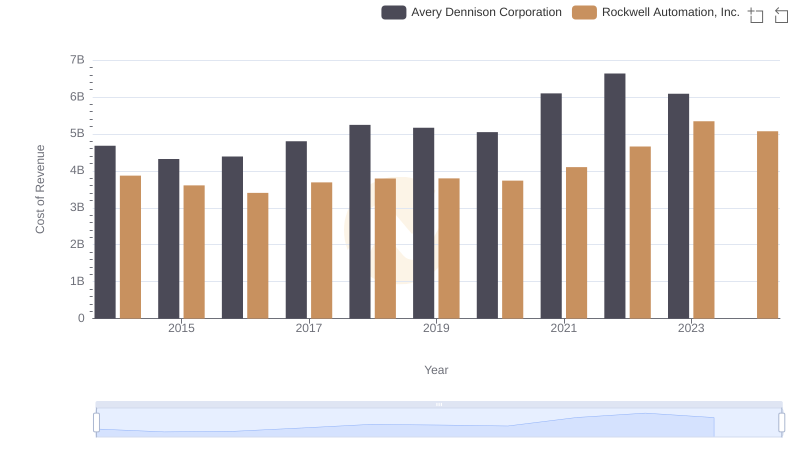Click the Rockwell Automation bar for 2023
The image size is (800, 461).
pyautogui.click(x=704, y=220)
